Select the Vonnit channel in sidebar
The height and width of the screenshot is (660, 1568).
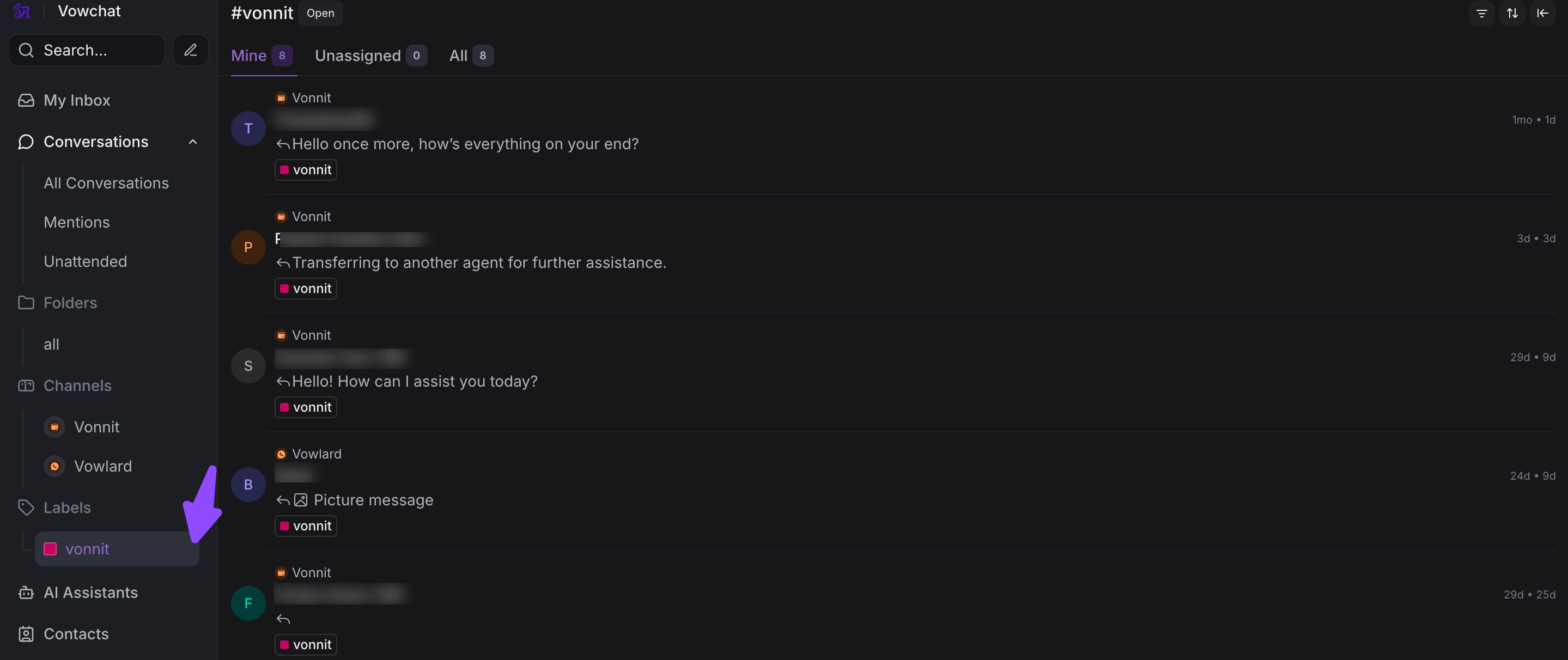96,427
